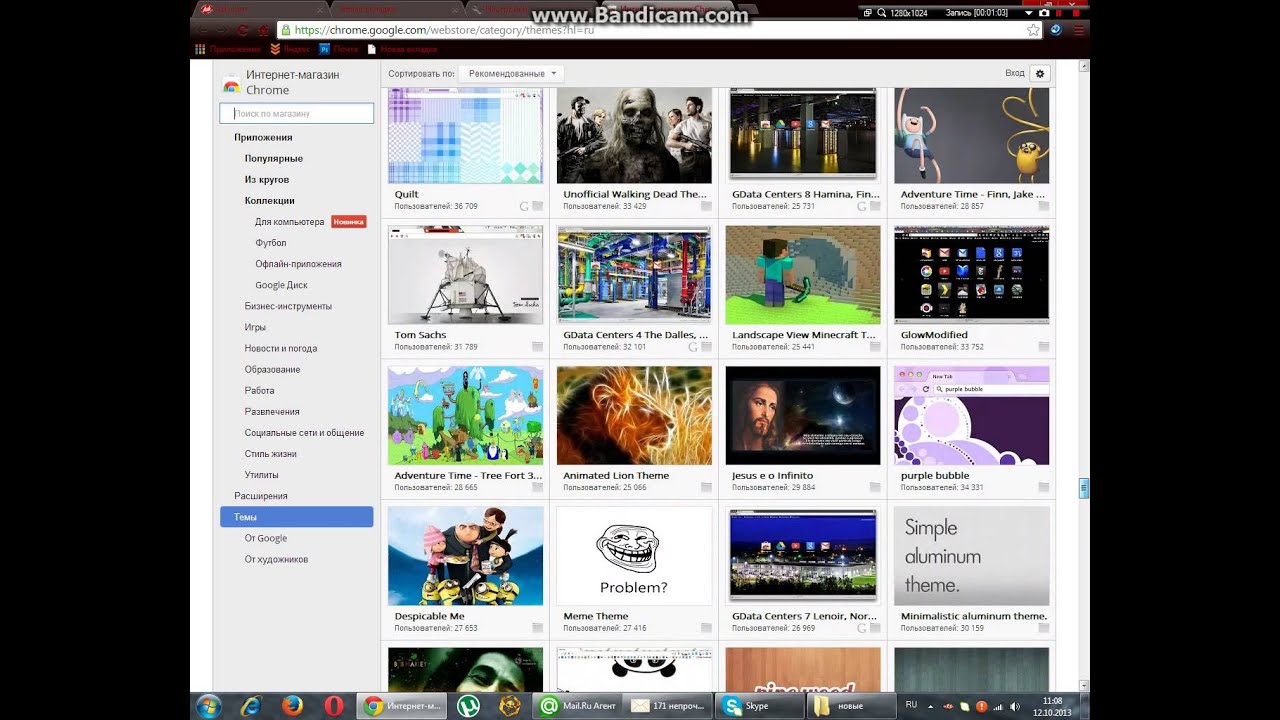This screenshot has width=1280, height=720.
Task: Open the Meme Theme 'Problem?' thumbnail
Action: point(634,556)
